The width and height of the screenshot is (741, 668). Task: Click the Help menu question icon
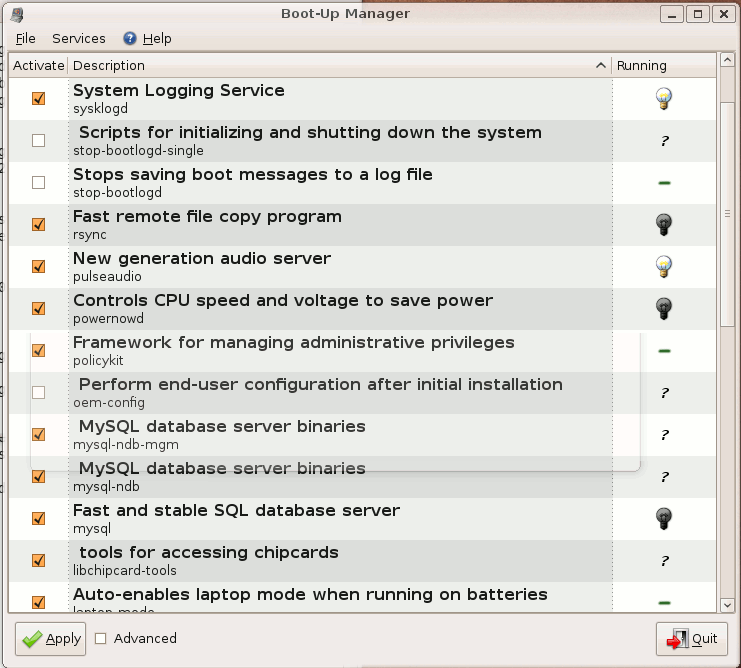pyautogui.click(x=130, y=38)
